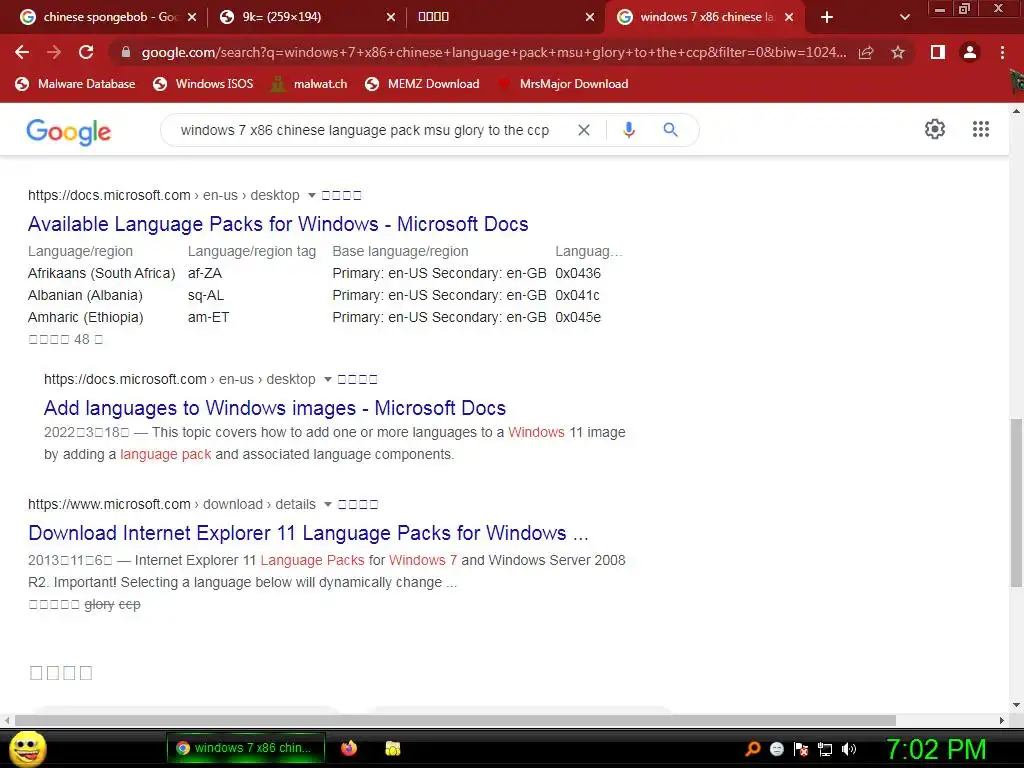Click the 'more rows 48' link under table
The height and width of the screenshot is (768, 1024).
[65, 339]
